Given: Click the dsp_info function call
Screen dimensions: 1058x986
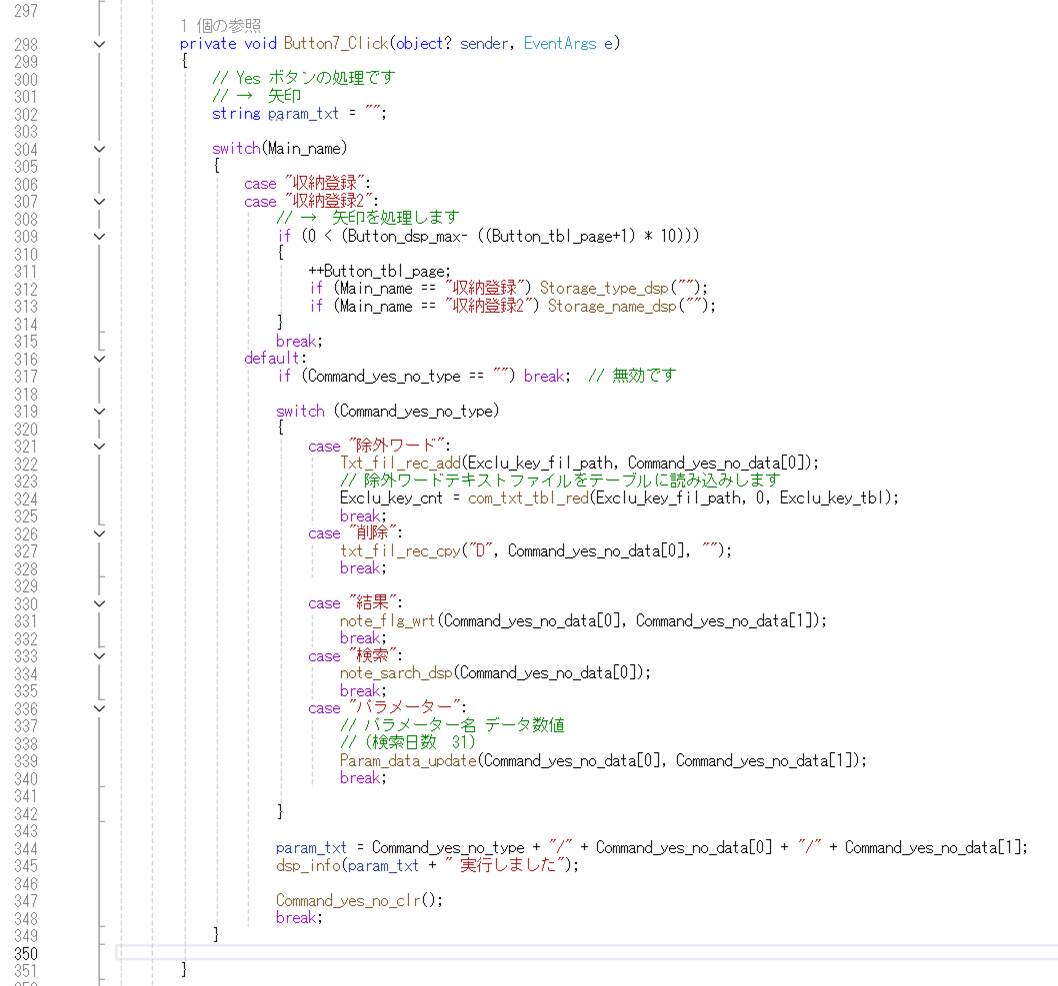Looking at the screenshot, I should [x=307, y=865].
